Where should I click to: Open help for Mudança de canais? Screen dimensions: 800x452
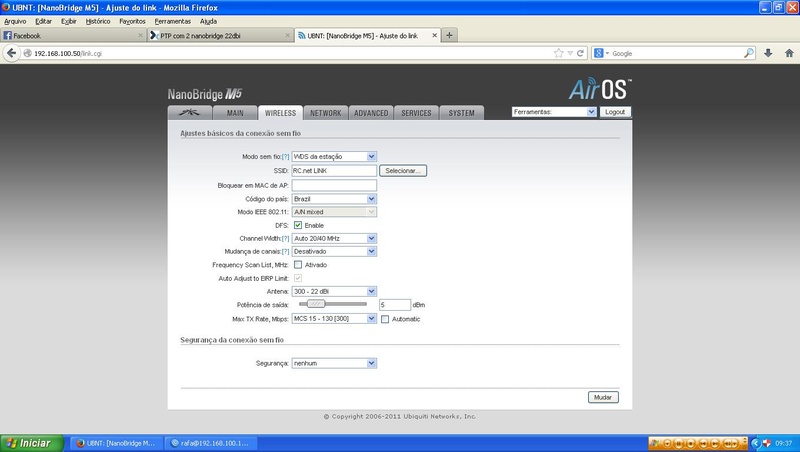[x=286, y=252]
